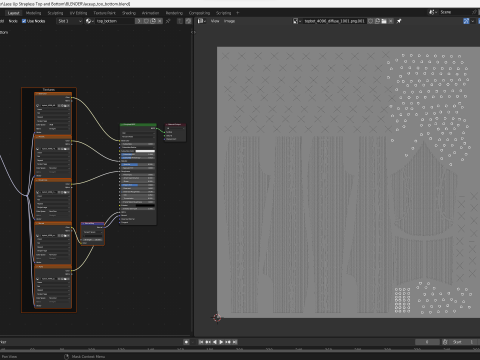This screenshot has height=360, width=480.
Task: Edit the Scene name field
Action: (x=455, y=12)
